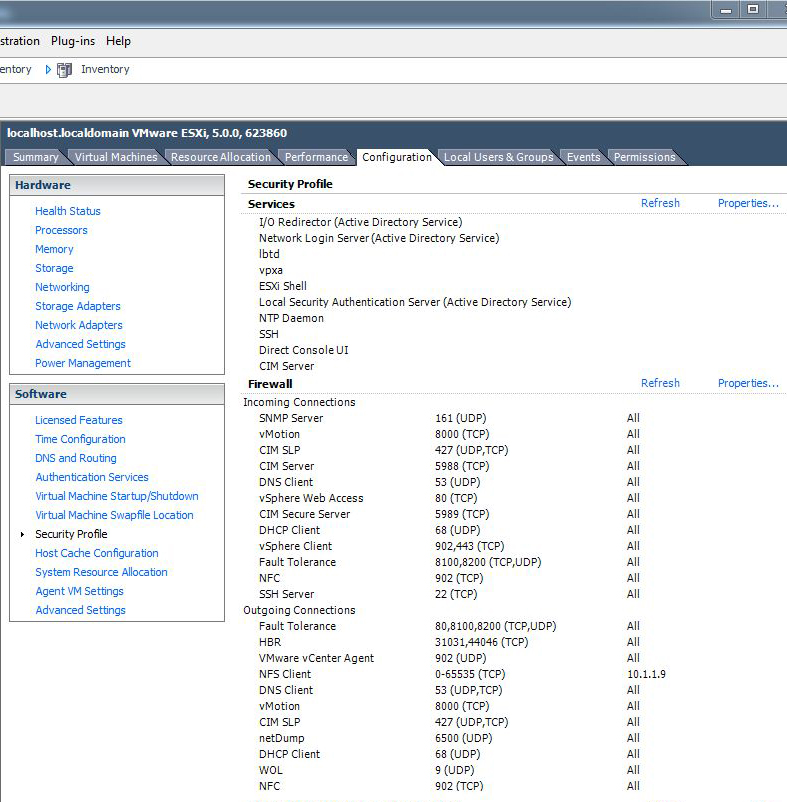Image resolution: width=787 pixels, height=802 pixels.
Task: Open Time Configuration
Action: click(x=80, y=439)
